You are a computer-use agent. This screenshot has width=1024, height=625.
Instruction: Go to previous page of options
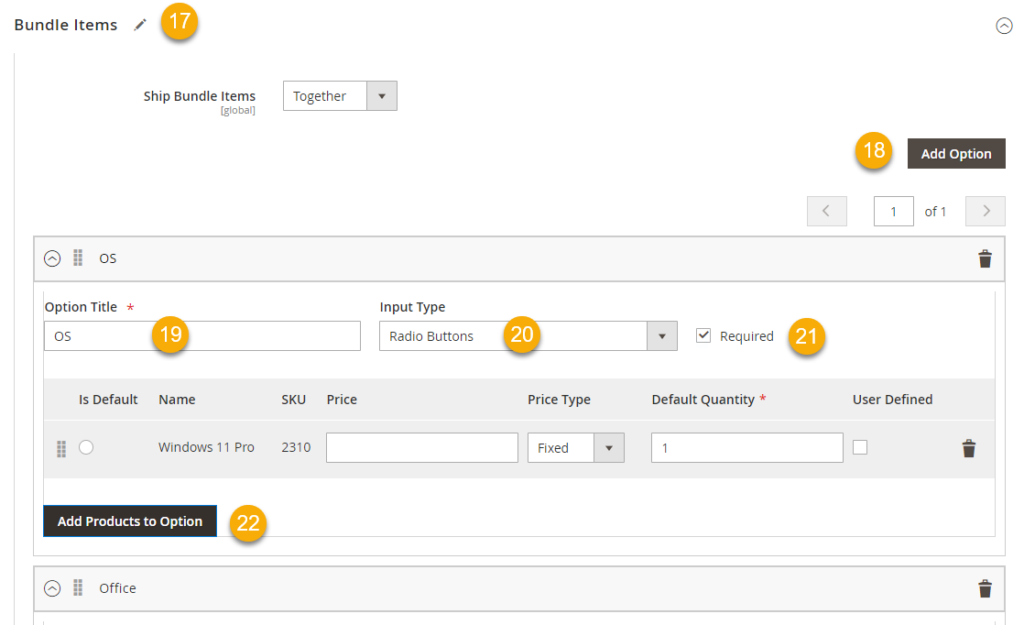pos(826,211)
